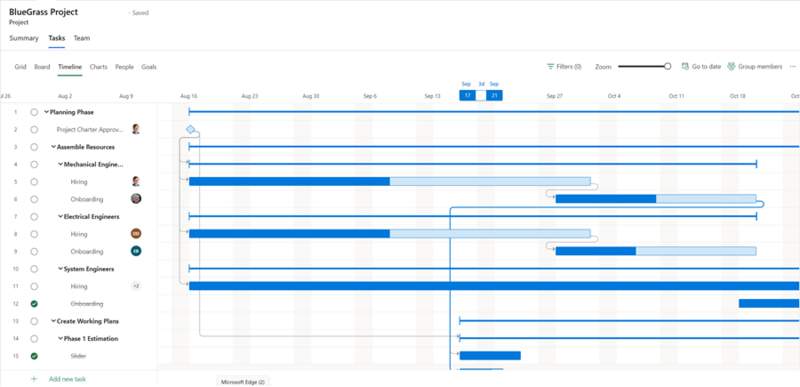800x387 pixels.
Task: Click the assignee avatar on row 6 Onboarding
Action: (x=136, y=199)
